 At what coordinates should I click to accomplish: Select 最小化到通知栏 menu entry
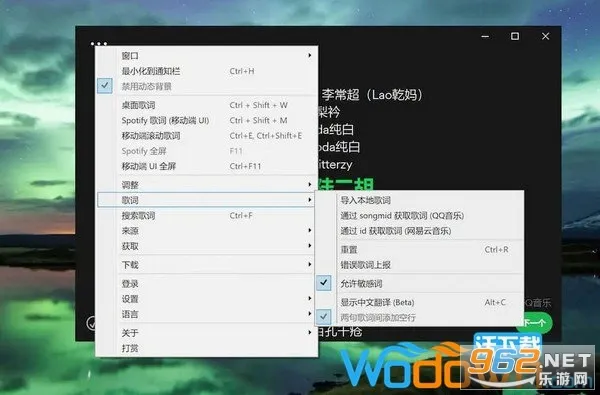tap(207, 71)
